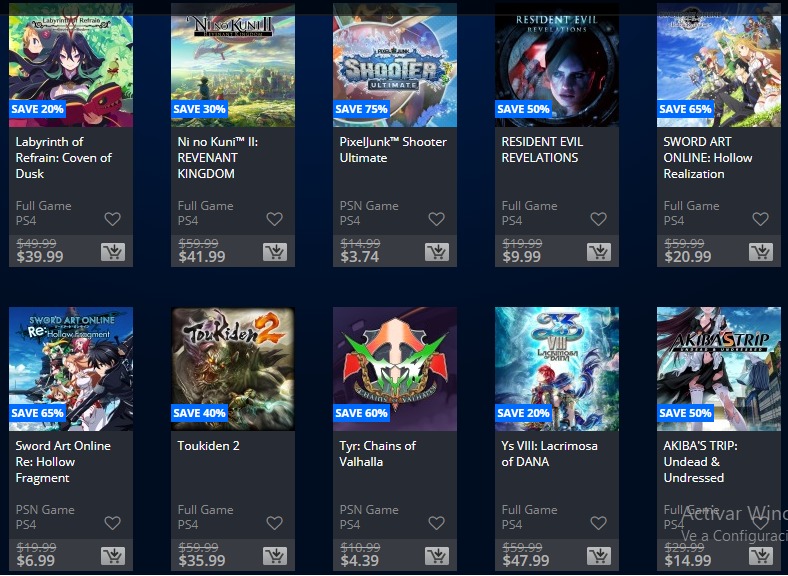Screen dimensions: 788x576
Task: Open the PixelJunk Shooter Ultimate title link
Action: (393, 150)
